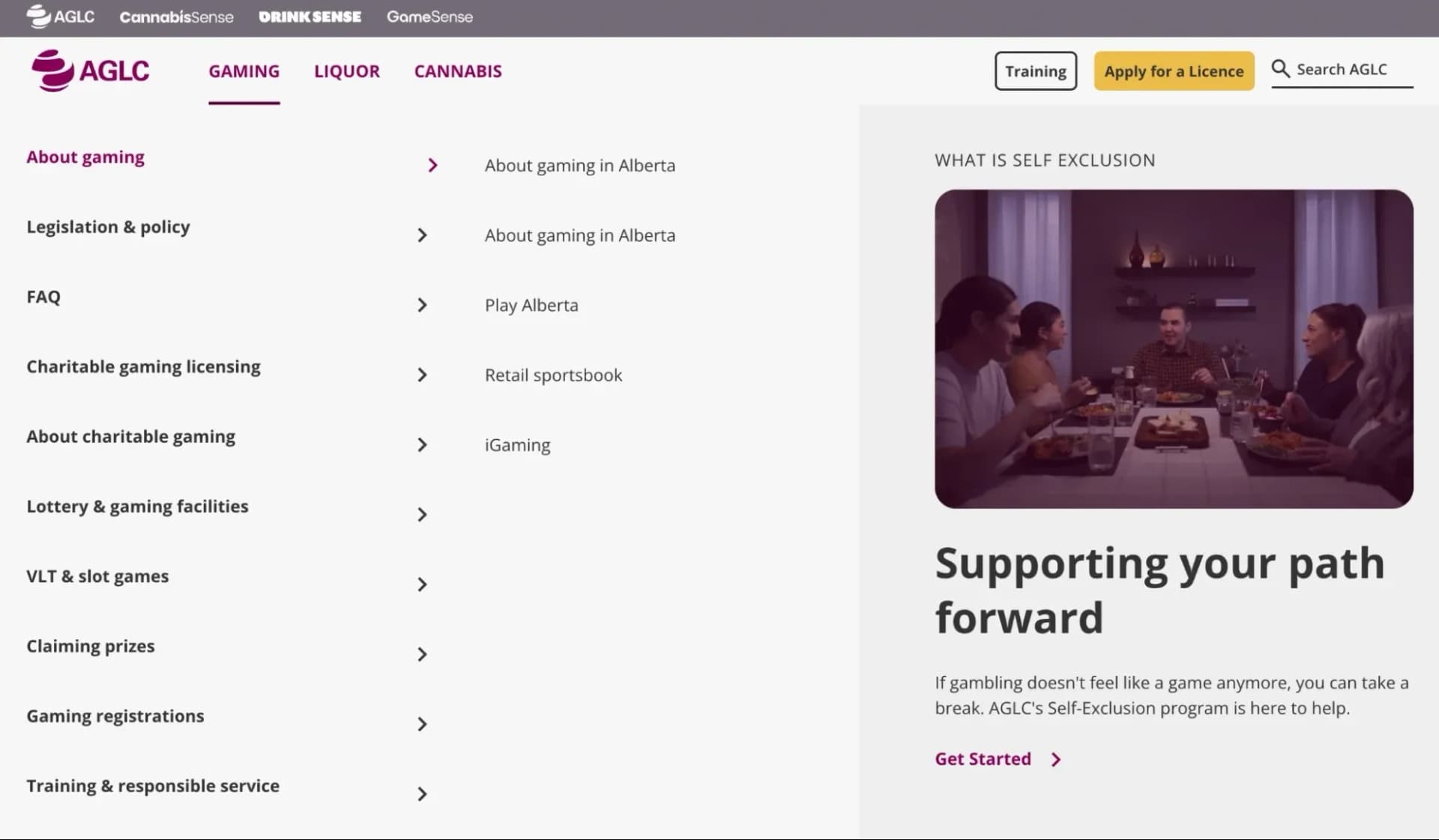Switch to the LIQUOR menu tab
Screen dimensions: 1439x840
(347, 71)
